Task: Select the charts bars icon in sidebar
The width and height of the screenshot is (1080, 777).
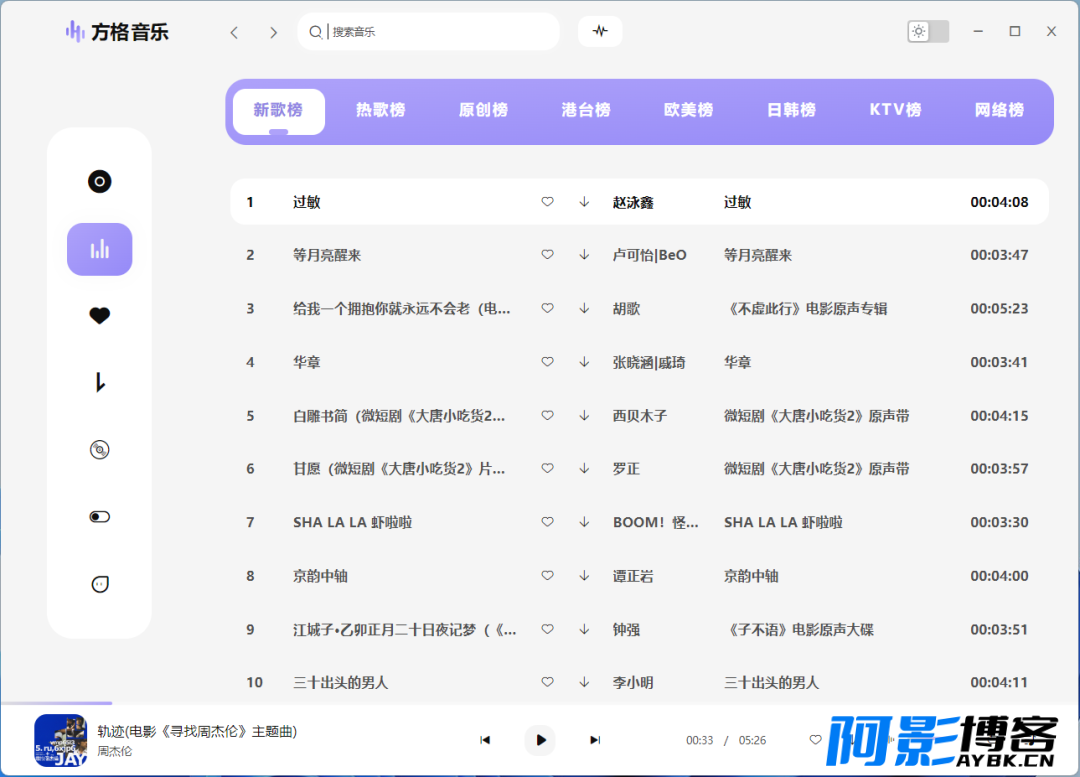Action: coord(99,249)
